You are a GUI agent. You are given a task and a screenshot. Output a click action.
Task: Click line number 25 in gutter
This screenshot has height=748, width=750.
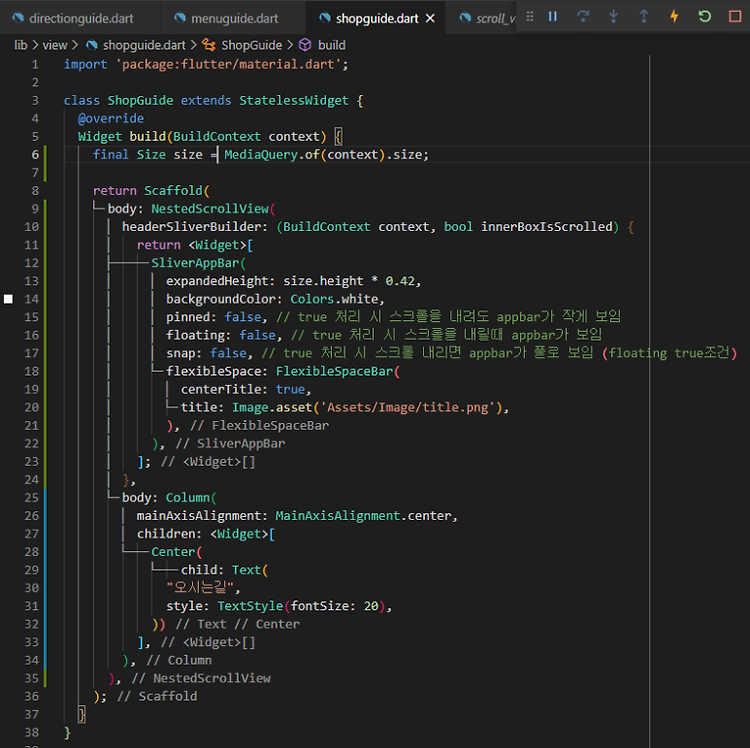31,497
